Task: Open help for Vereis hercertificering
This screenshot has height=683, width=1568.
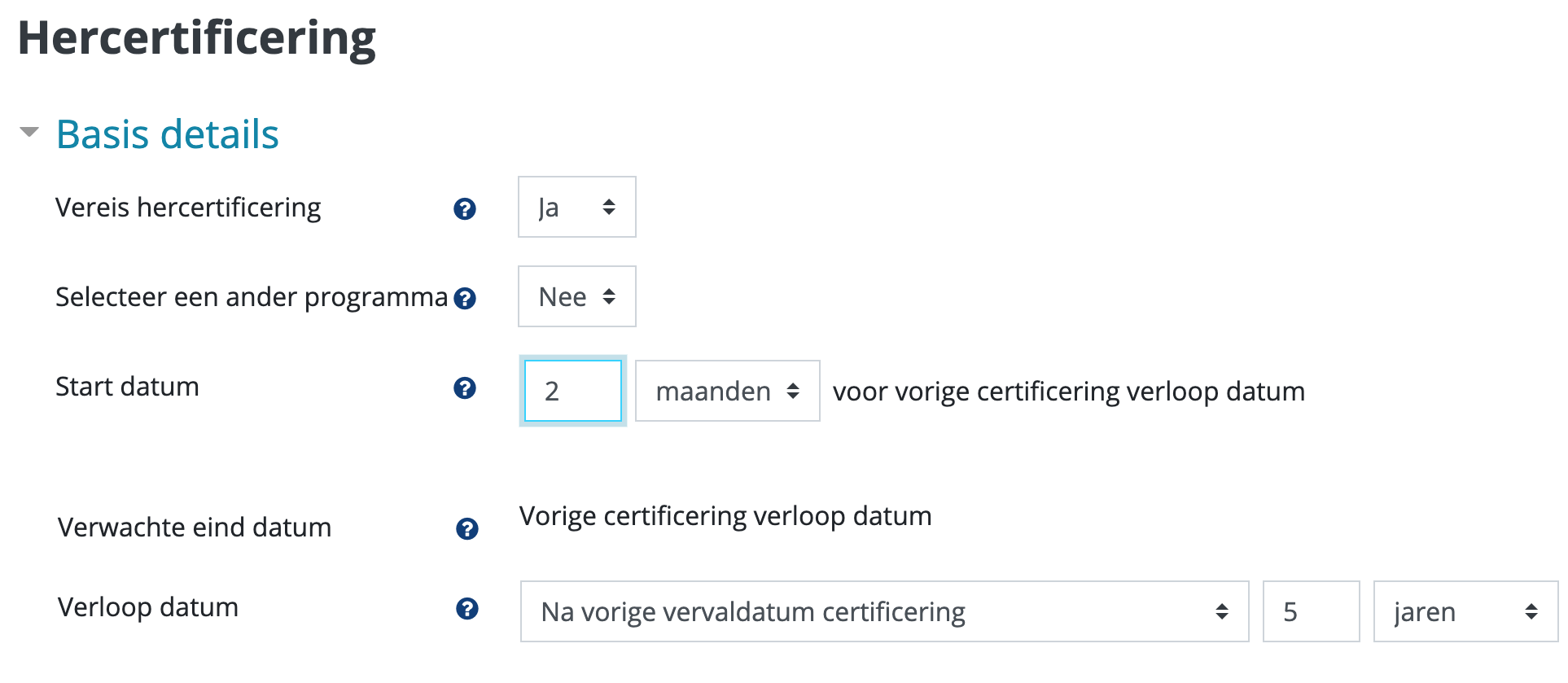Action: (x=465, y=209)
